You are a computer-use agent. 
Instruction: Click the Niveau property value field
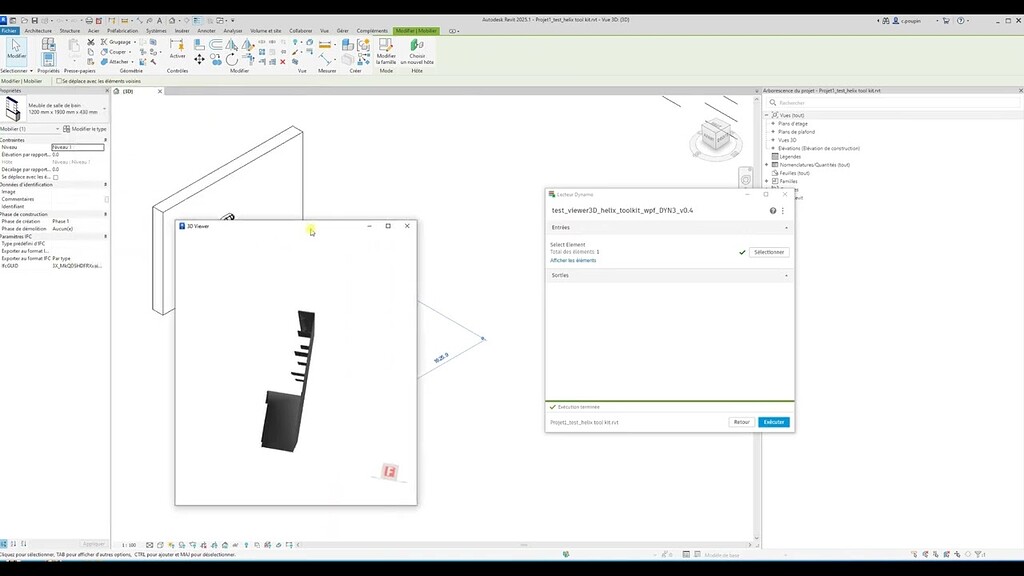coord(78,148)
